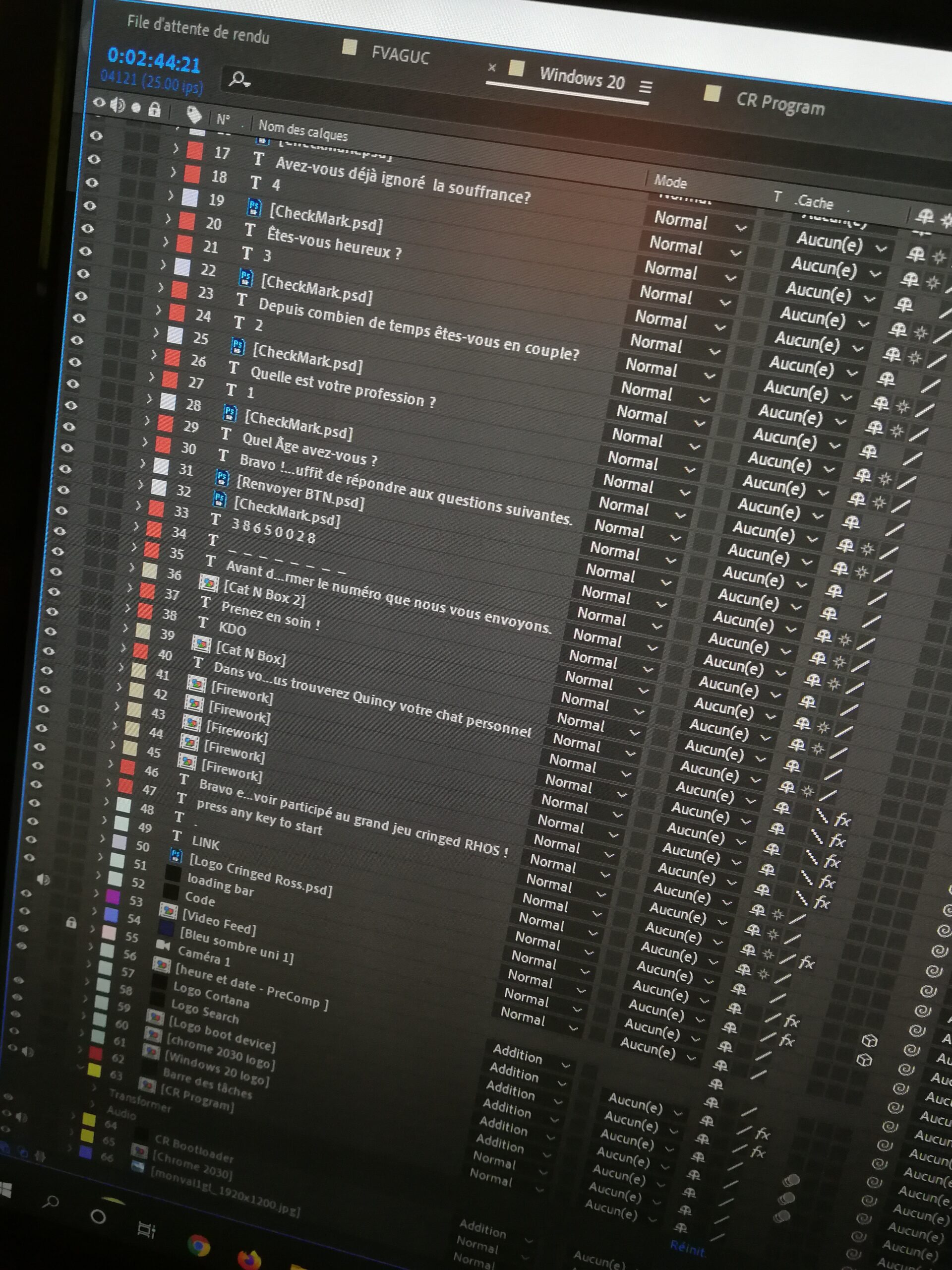This screenshot has width=952, height=1270.
Task: Click PSD icon of Logo Cringed Ross.psd
Action: pos(177,855)
